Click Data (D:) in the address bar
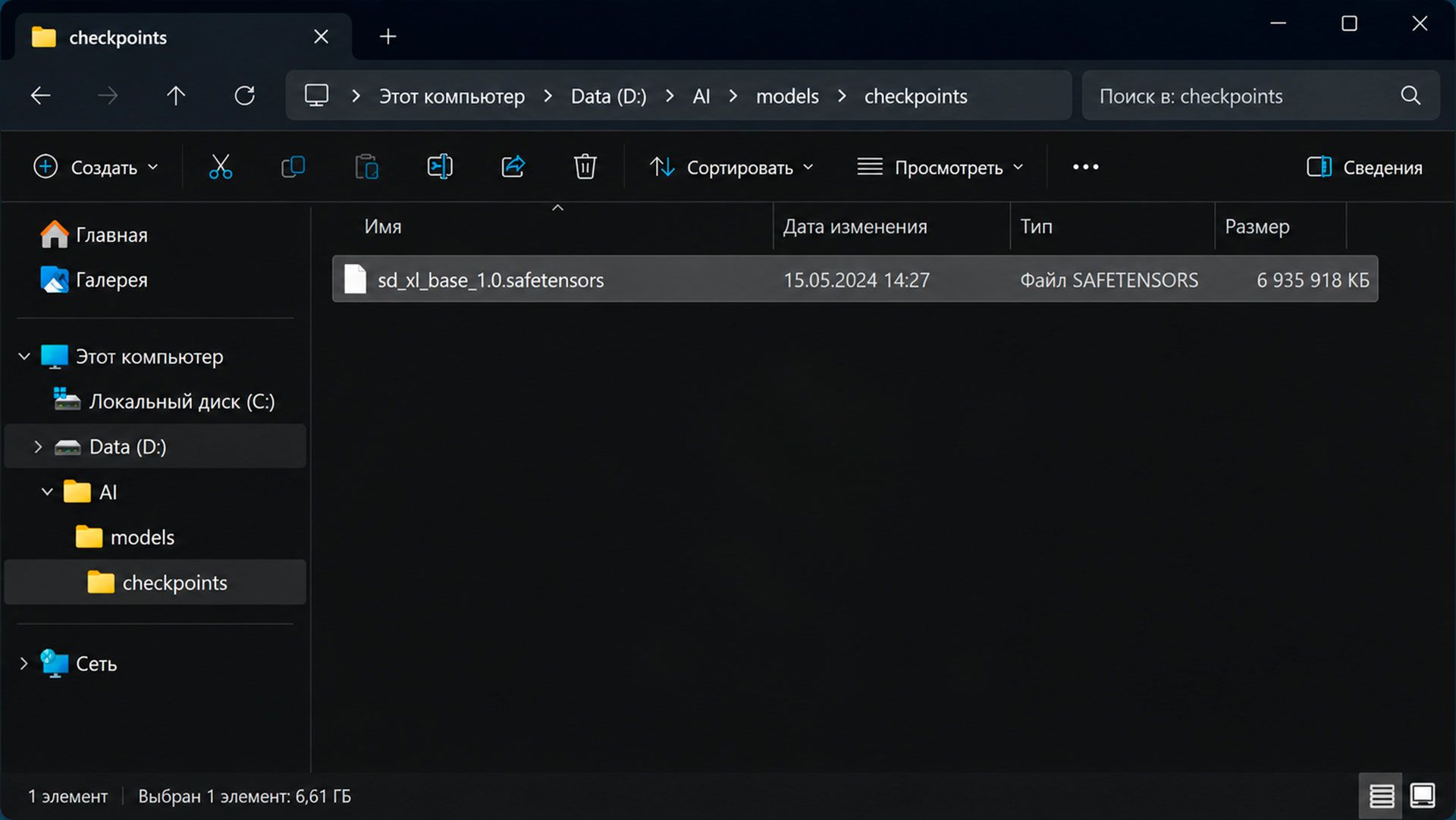The image size is (1456, 820). [x=609, y=96]
